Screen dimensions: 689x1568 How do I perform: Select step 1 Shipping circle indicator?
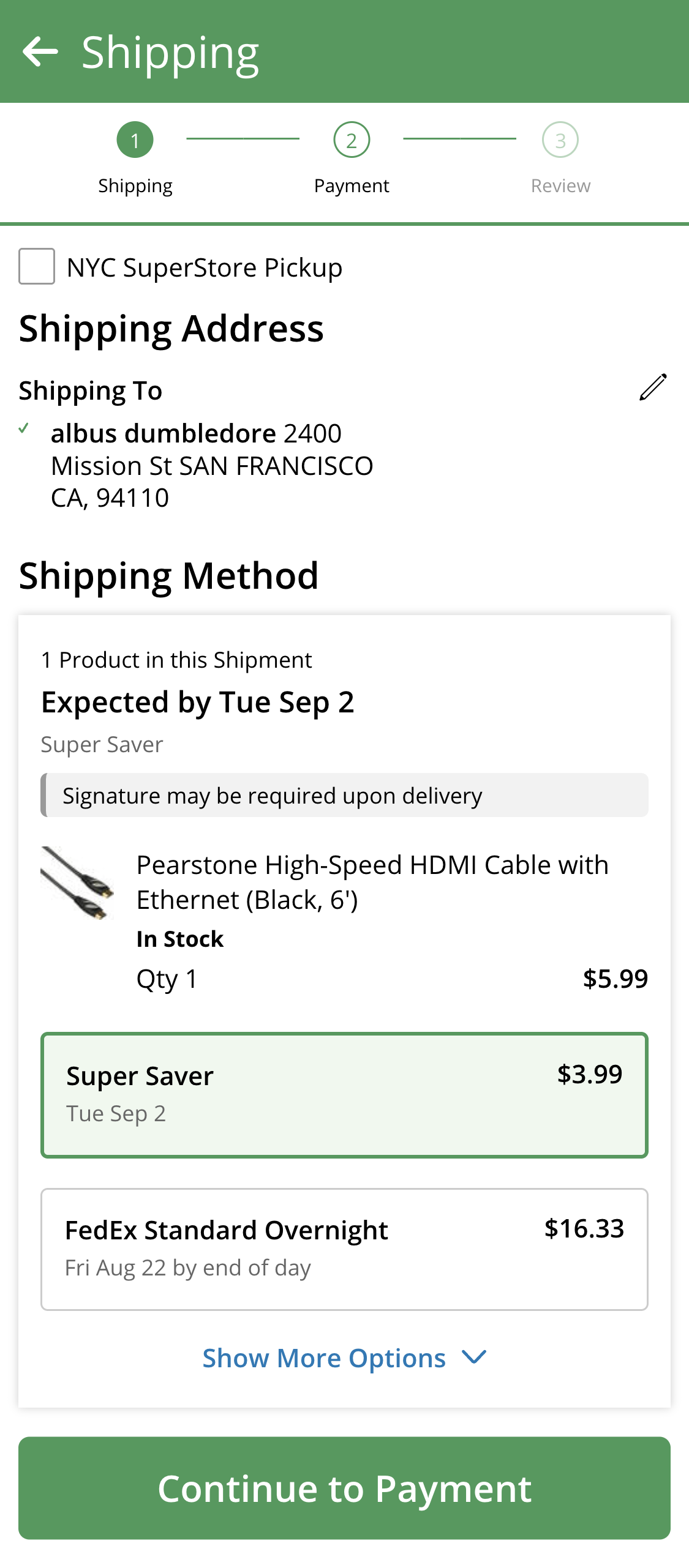(135, 140)
